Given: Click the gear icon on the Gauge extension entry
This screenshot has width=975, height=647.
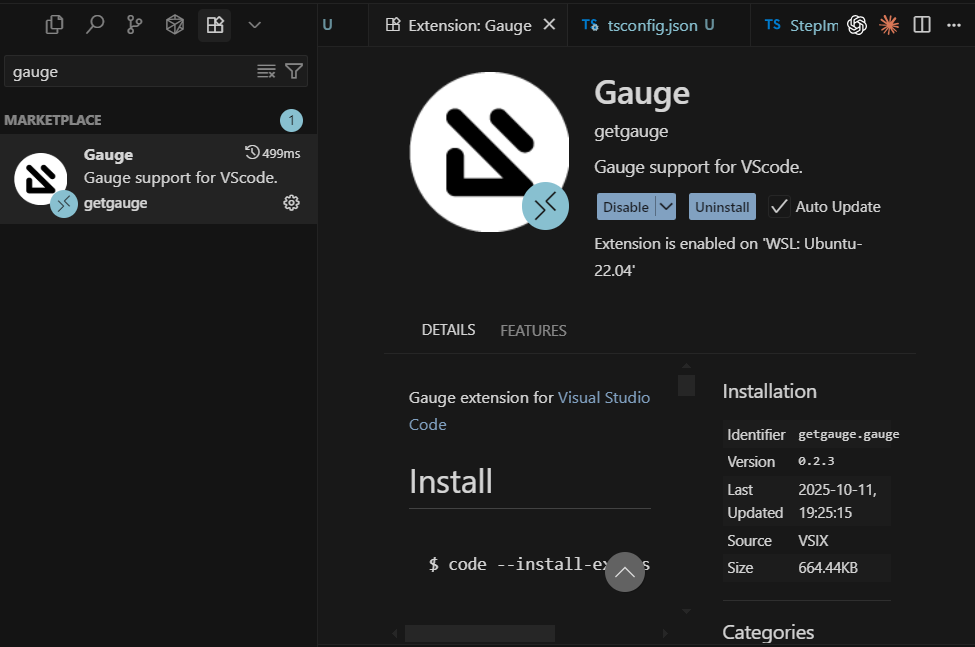Looking at the screenshot, I should [x=290, y=202].
